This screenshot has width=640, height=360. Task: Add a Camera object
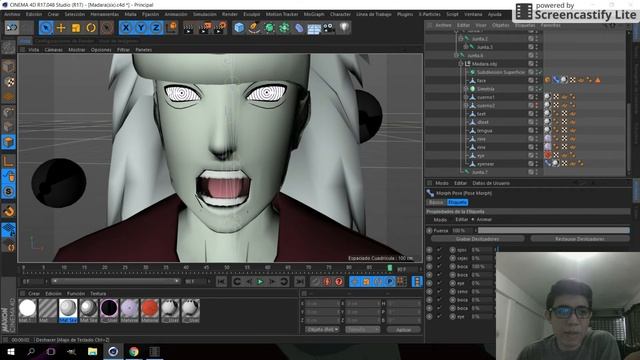click(329, 28)
